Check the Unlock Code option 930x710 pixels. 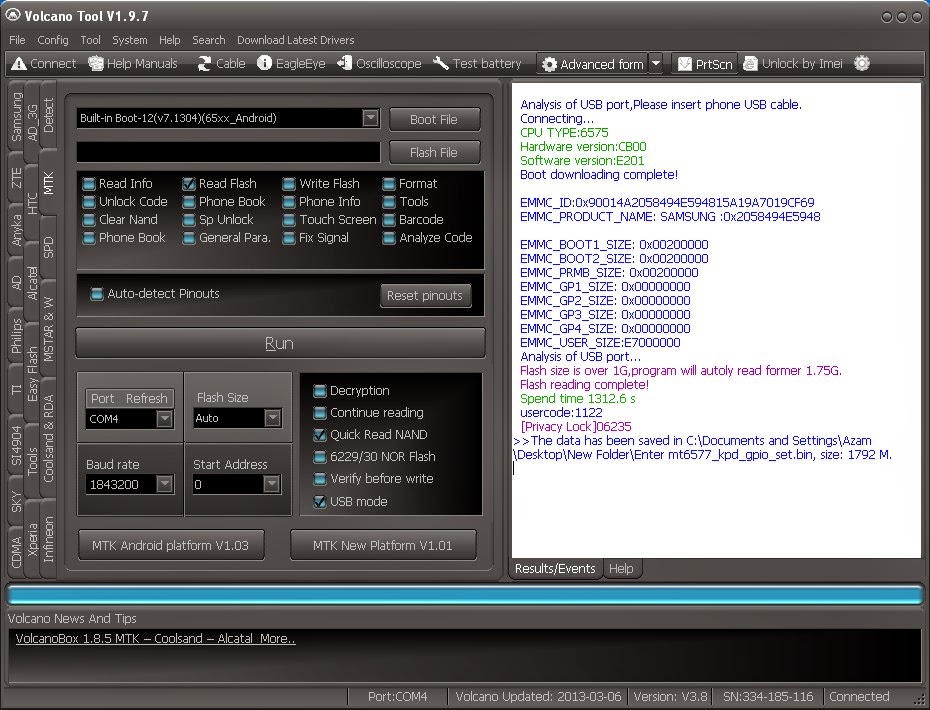coord(89,202)
